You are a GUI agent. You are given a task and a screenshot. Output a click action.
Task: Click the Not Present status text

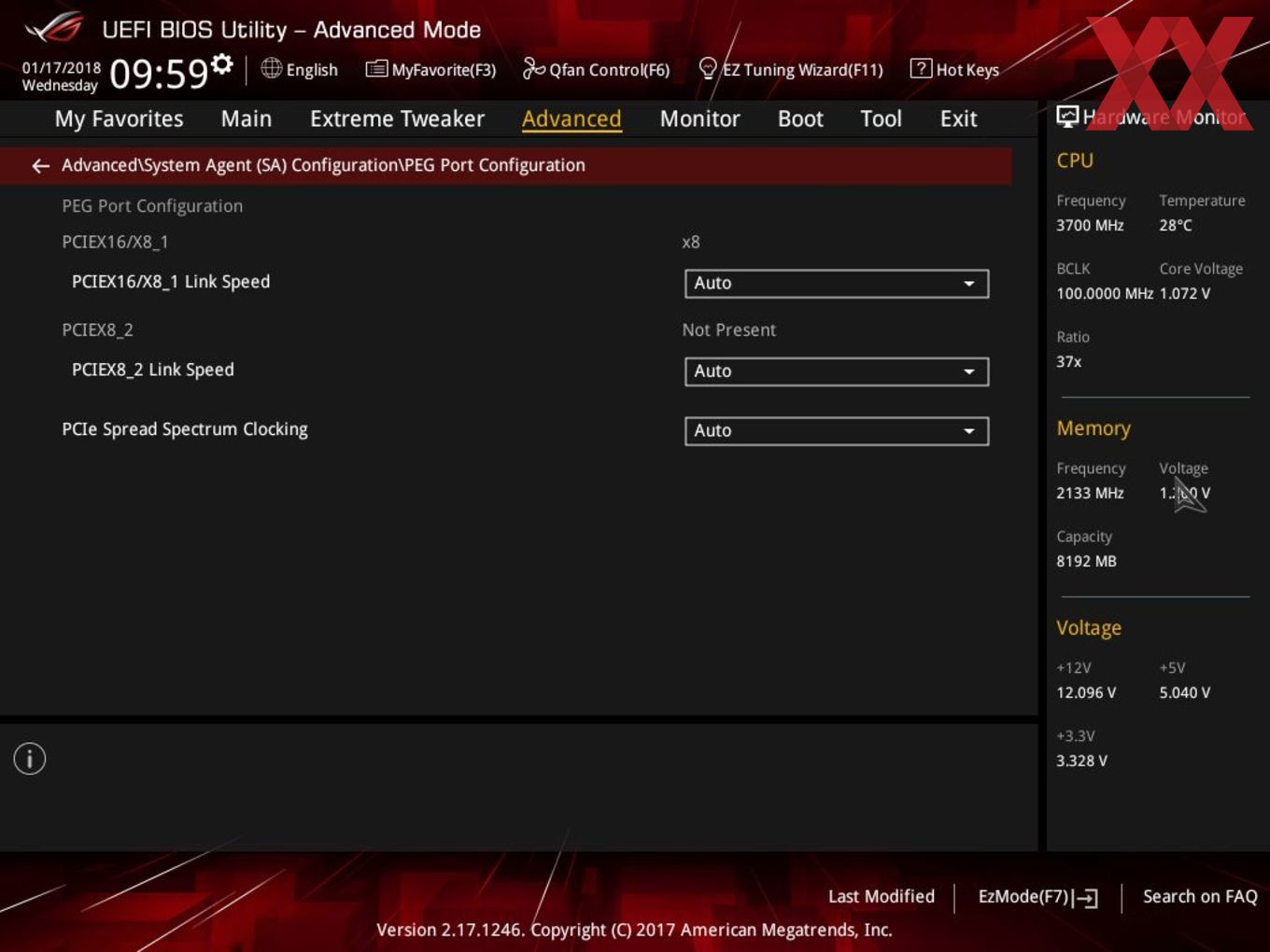point(728,330)
